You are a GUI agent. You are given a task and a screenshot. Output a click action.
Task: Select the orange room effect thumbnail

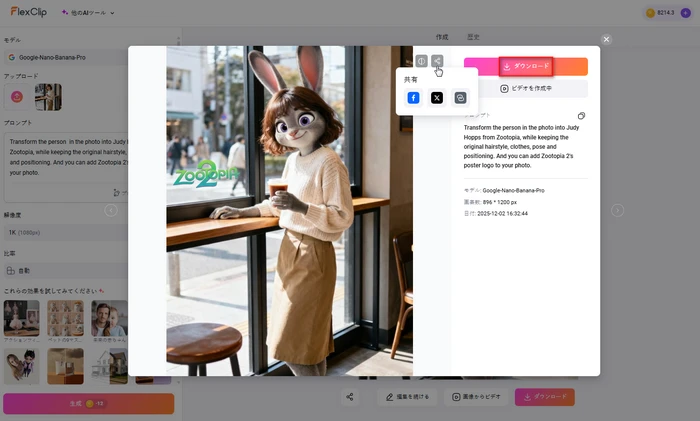pyautogui.click(x=66, y=367)
